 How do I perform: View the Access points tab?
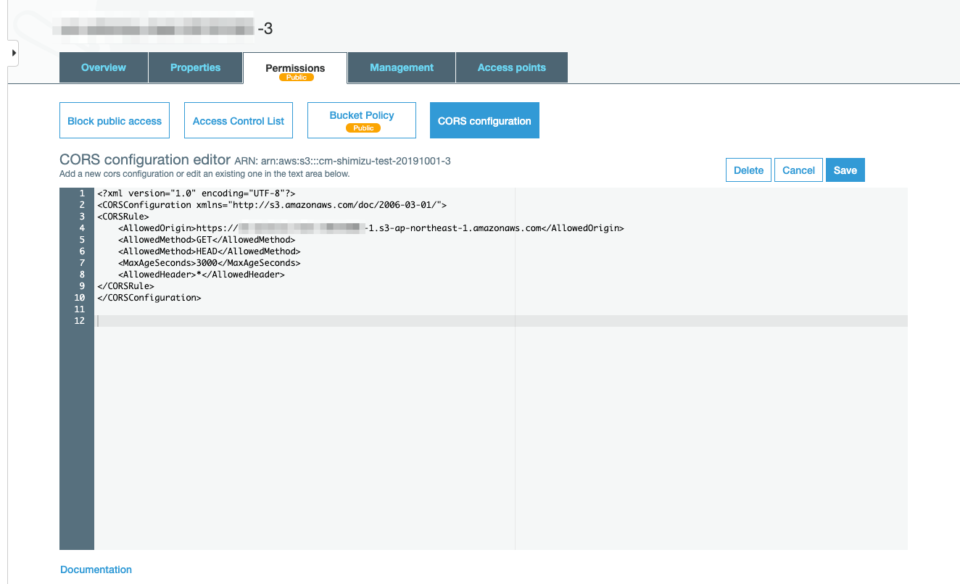coord(511,67)
